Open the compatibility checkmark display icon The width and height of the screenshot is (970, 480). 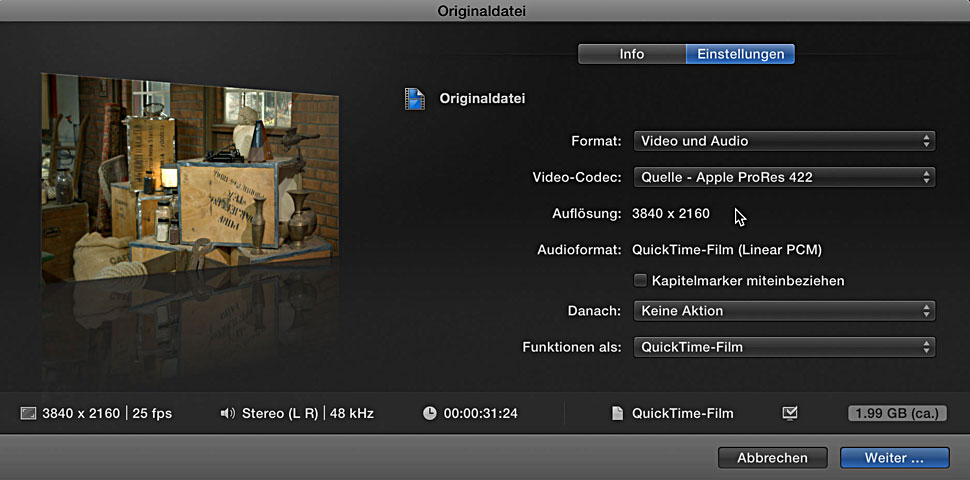pos(791,413)
